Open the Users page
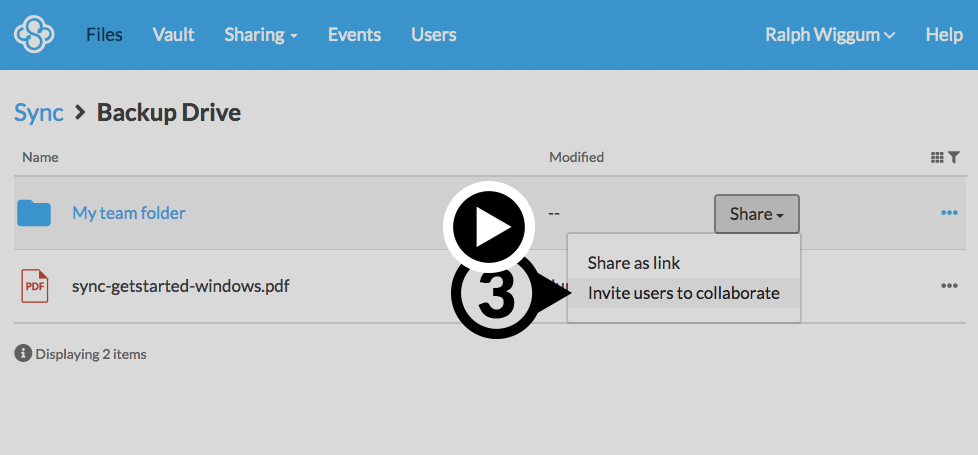 [x=433, y=35]
